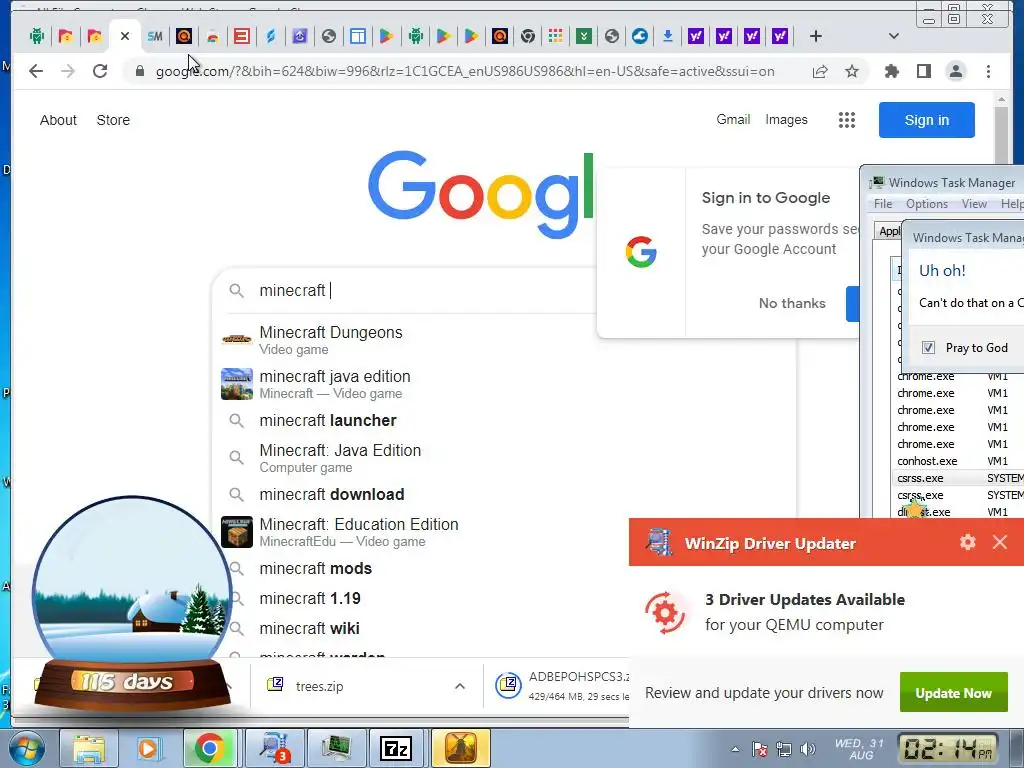Viewport: 1024px width, 768px height.
Task: Open WinZip Driver Updater taskbar icon
Action: click(x=274, y=748)
